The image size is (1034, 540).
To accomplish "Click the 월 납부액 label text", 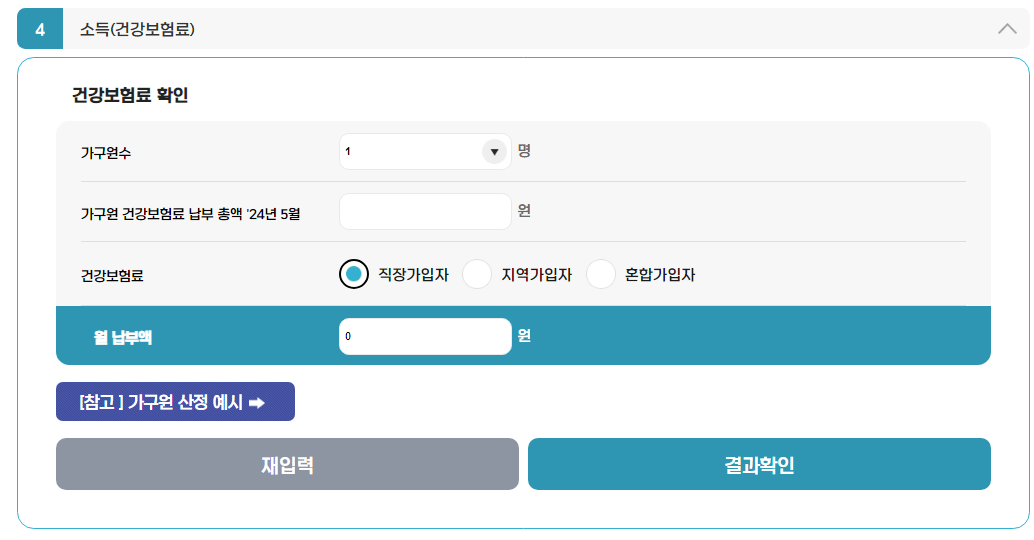I will pos(123,337).
